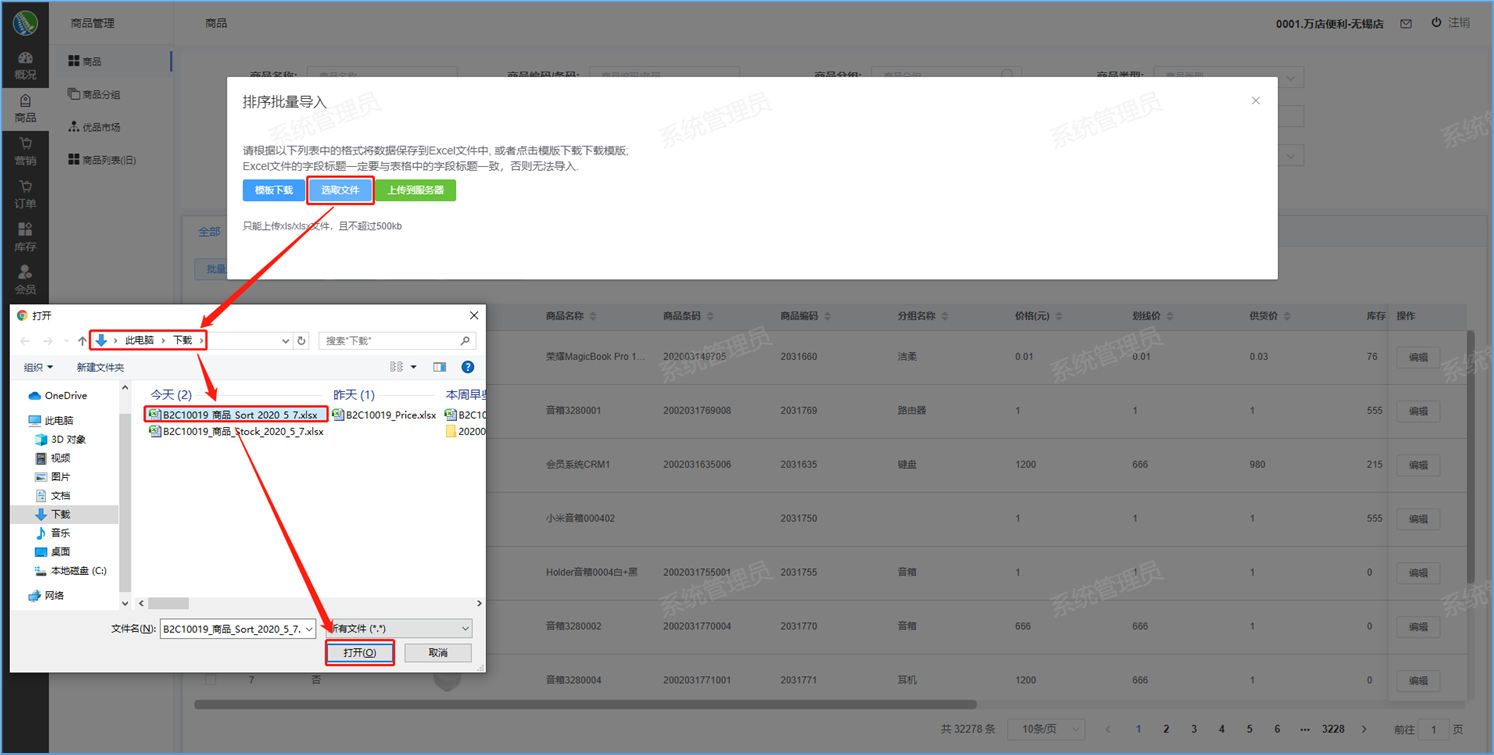Select 此电脑 in the navigation tree
The width and height of the screenshot is (1494, 755).
[x=51, y=421]
